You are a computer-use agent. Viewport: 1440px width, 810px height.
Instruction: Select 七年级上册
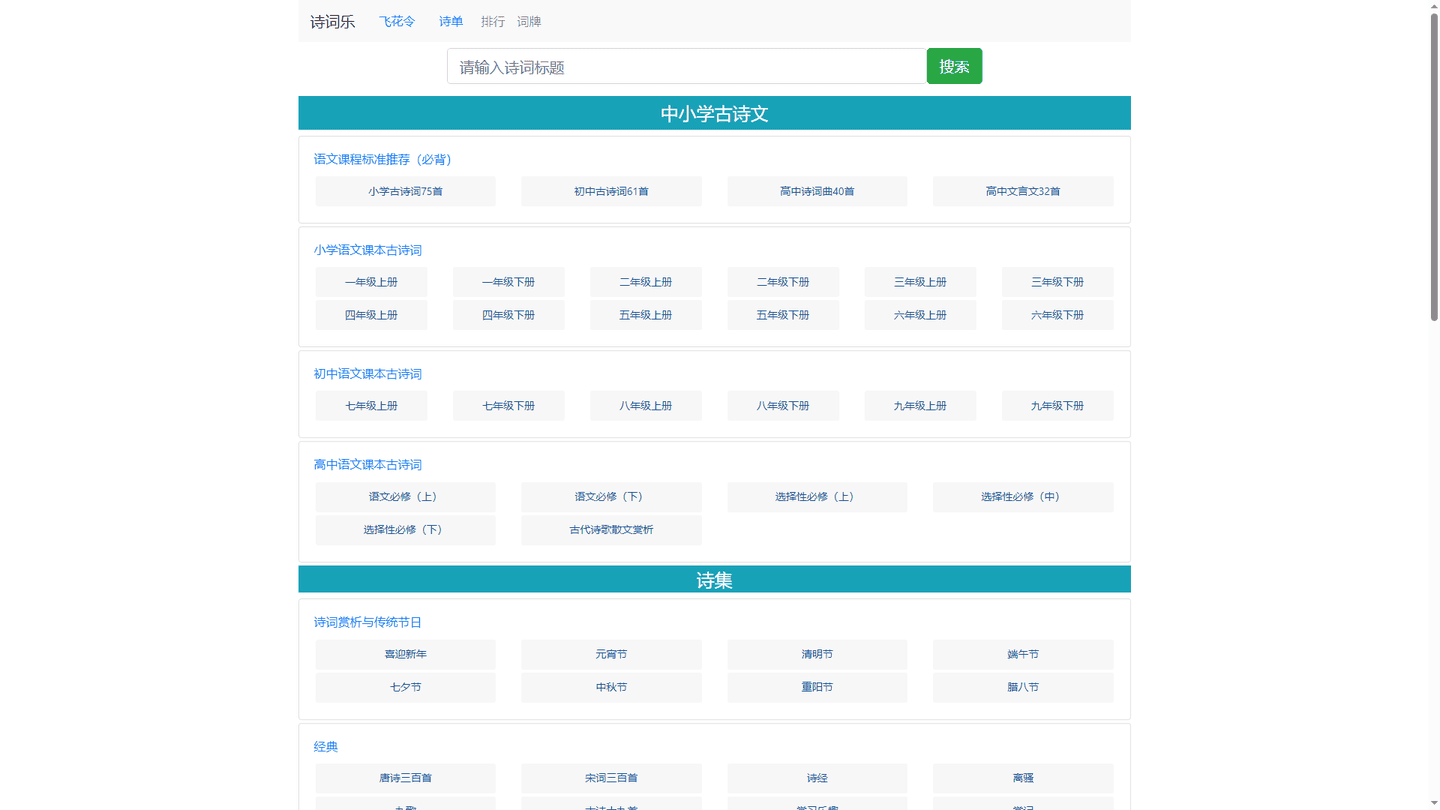(x=371, y=406)
